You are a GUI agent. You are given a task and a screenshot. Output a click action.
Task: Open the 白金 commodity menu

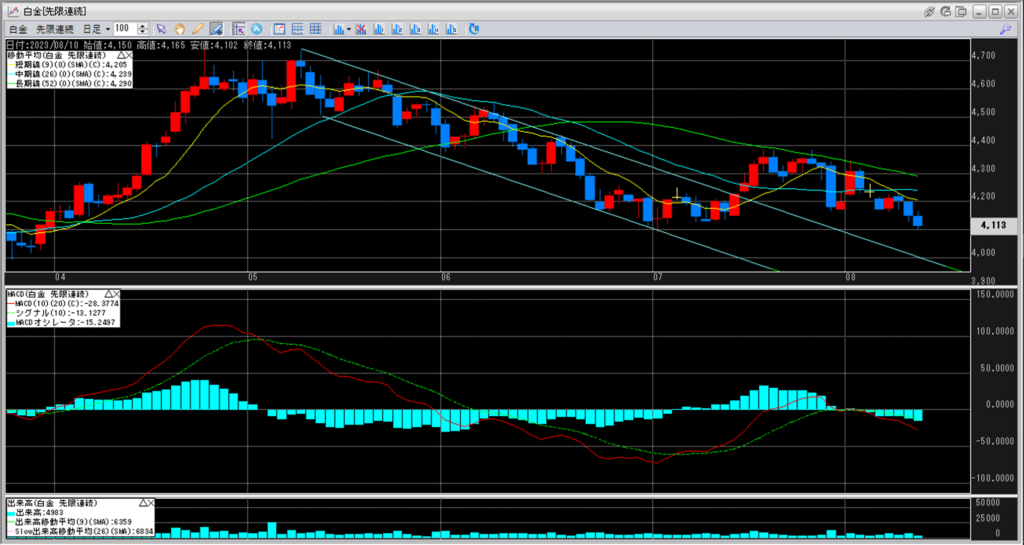click(x=16, y=29)
